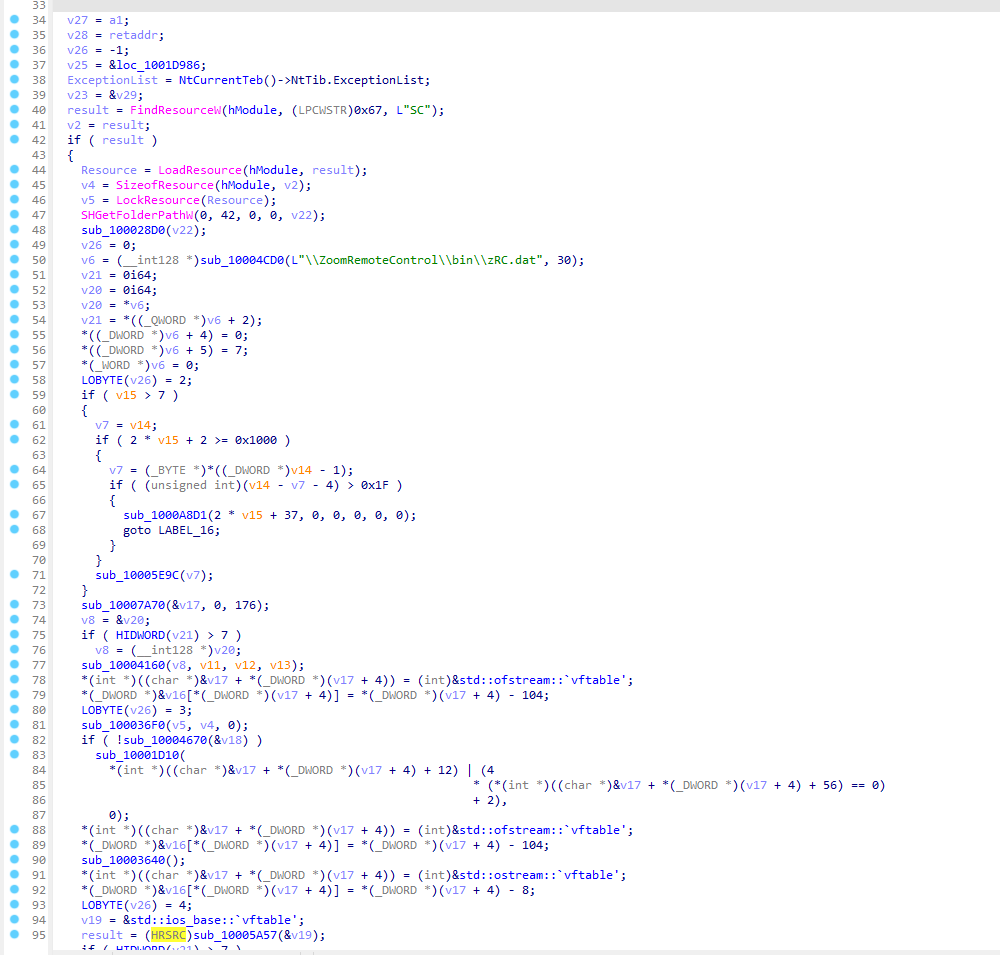The image size is (1000, 955).
Task: Toggle breakpoint on line 59 if statement
Action: coord(13,395)
